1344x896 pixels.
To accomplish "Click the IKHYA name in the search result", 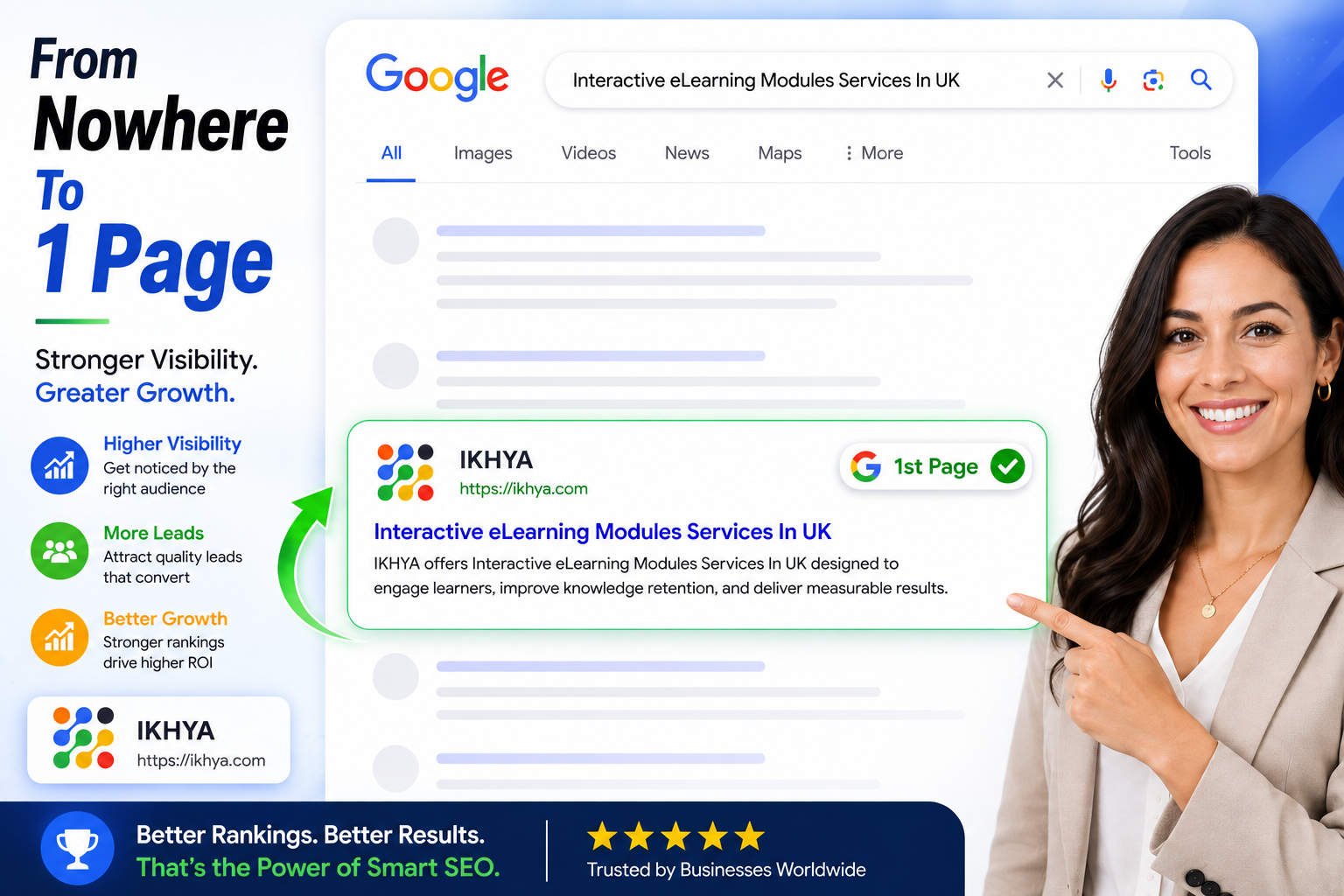I will click(496, 460).
